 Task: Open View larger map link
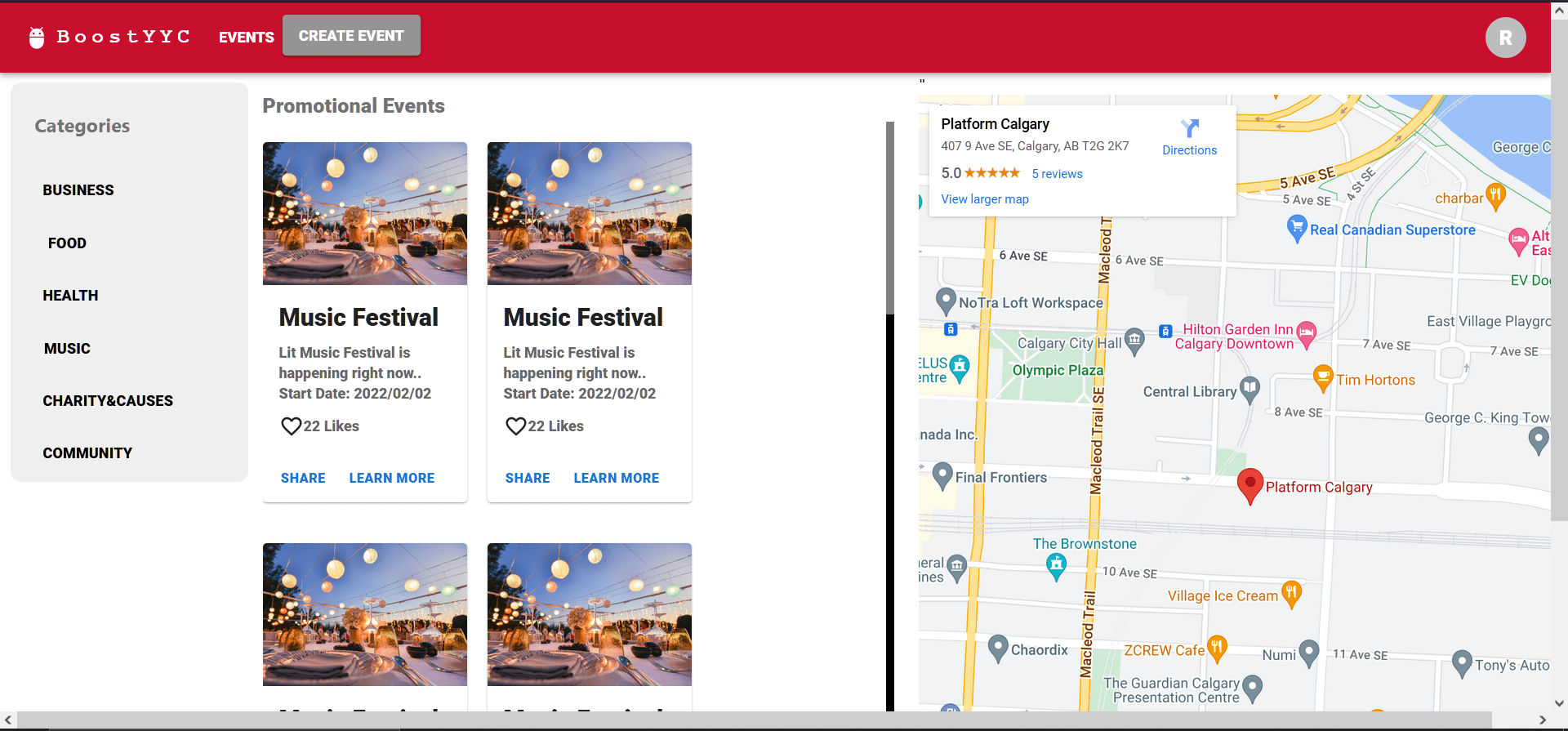click(x=984, y=199)
